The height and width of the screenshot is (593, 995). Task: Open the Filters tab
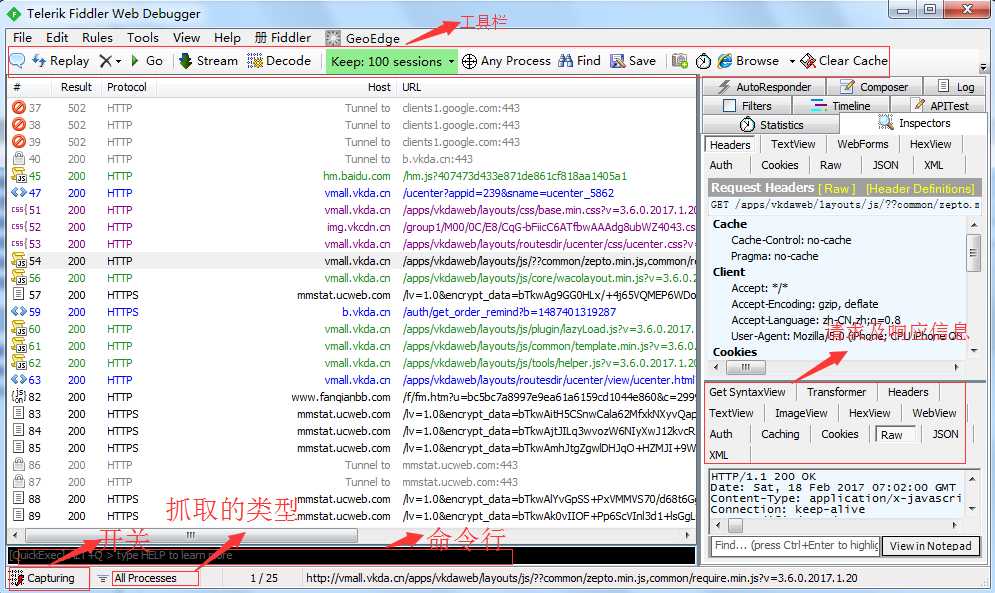tap(748, 105)
